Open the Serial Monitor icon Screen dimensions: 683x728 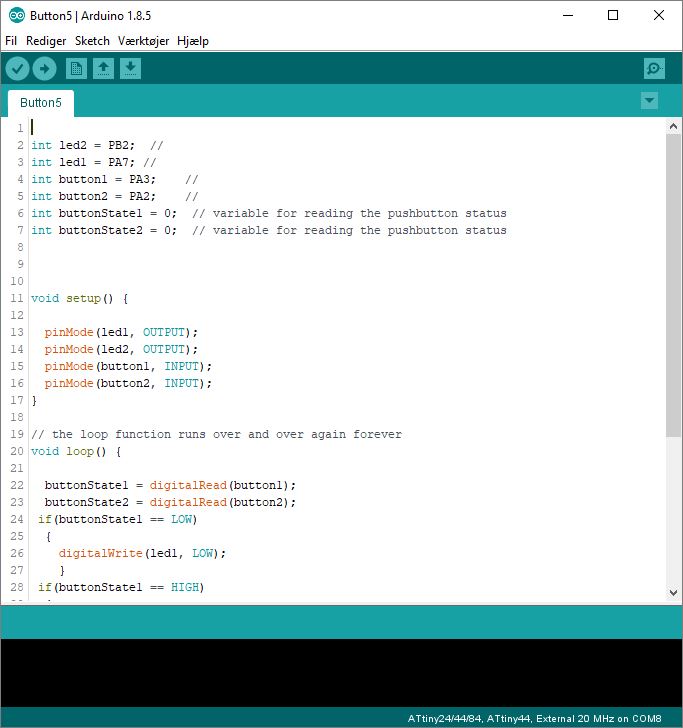tap(654, 69)
